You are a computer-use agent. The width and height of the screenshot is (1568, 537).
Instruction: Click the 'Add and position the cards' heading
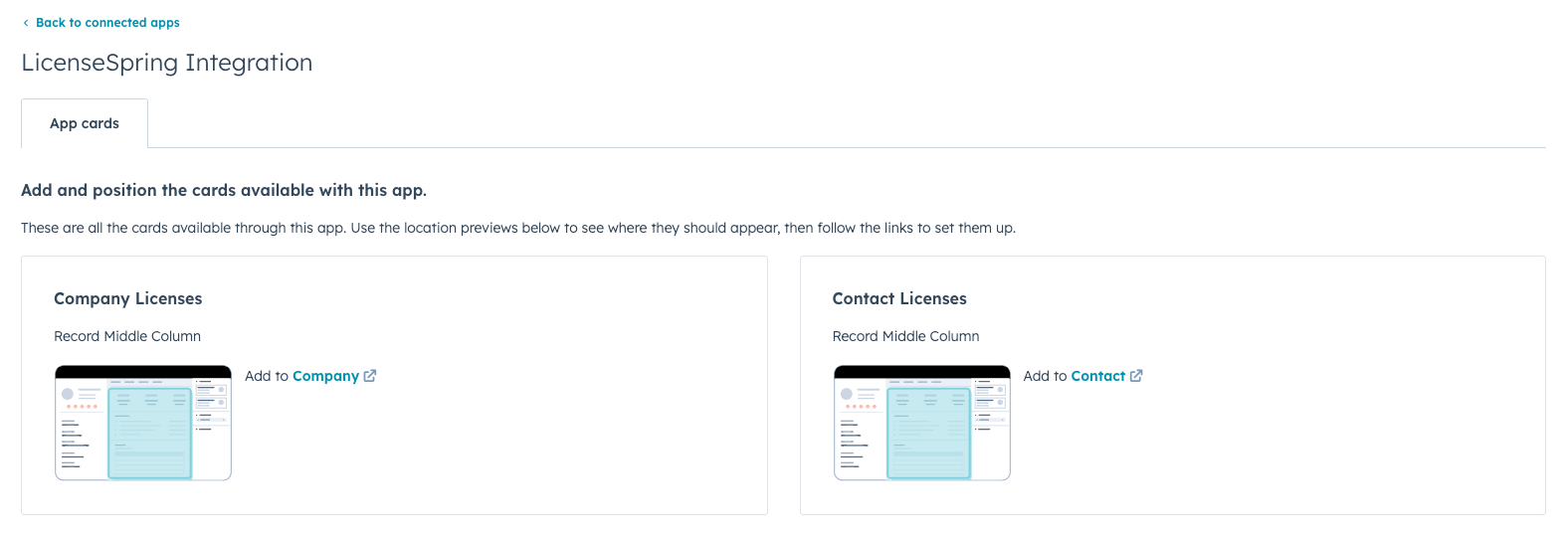[224, 190]
